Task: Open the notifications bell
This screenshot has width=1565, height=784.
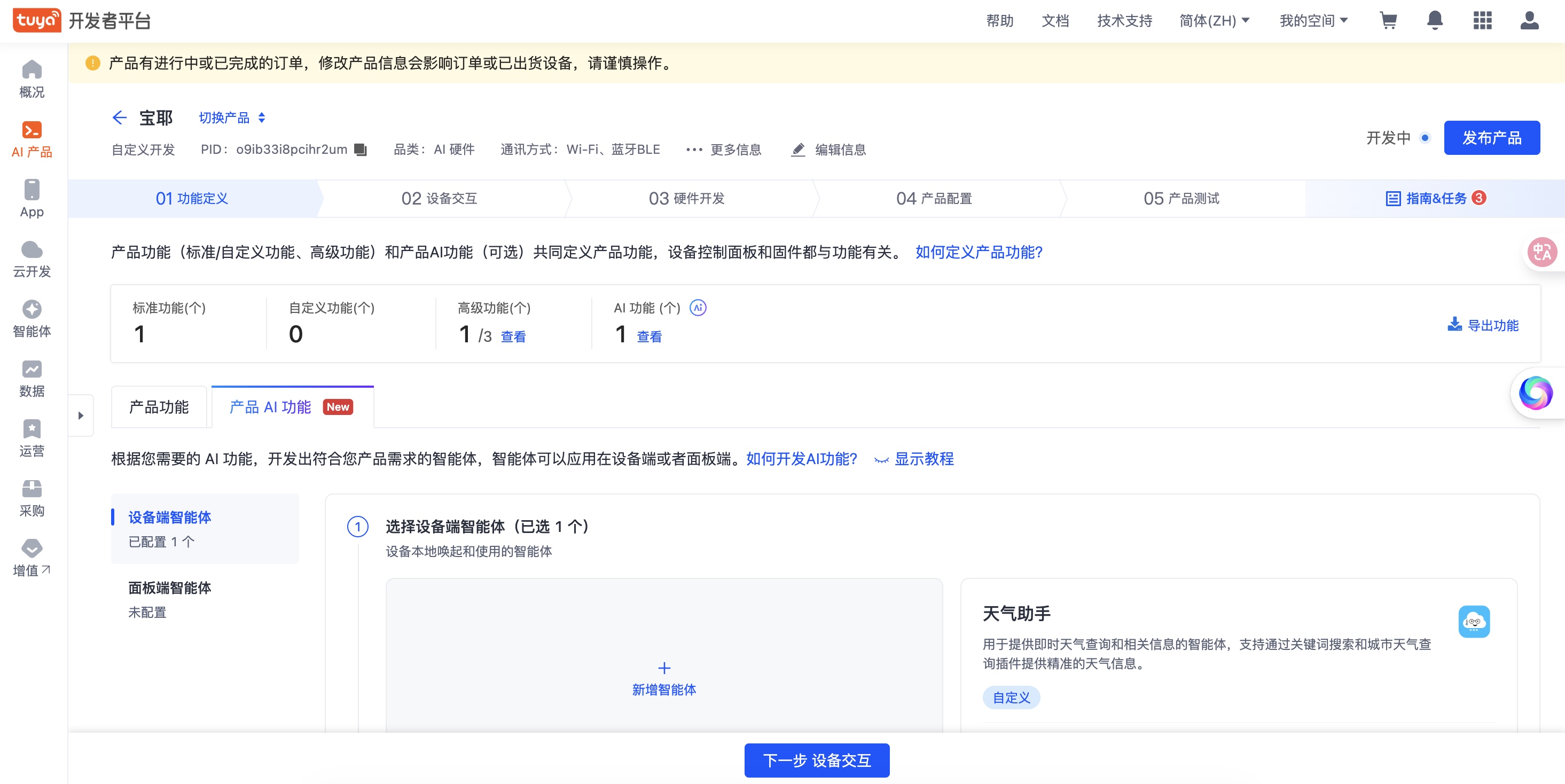Action: click(x=1435, y=21)
